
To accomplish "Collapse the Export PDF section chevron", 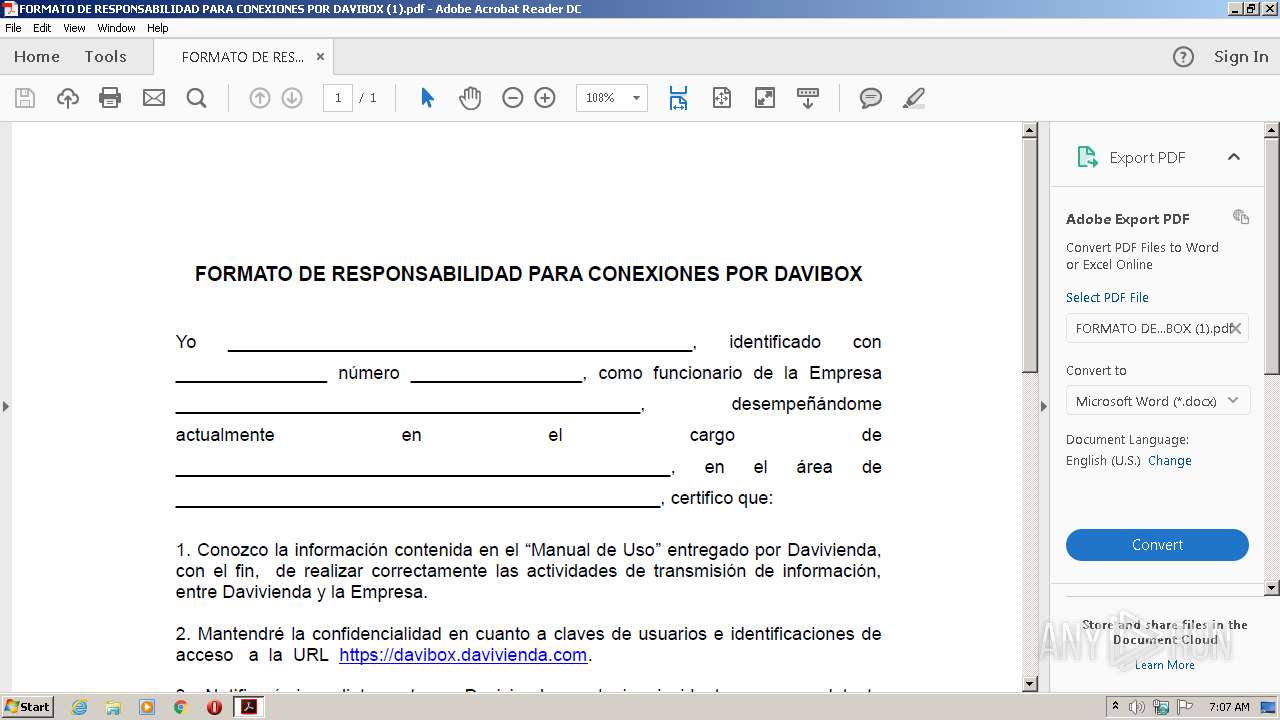I will (1233, 157).
